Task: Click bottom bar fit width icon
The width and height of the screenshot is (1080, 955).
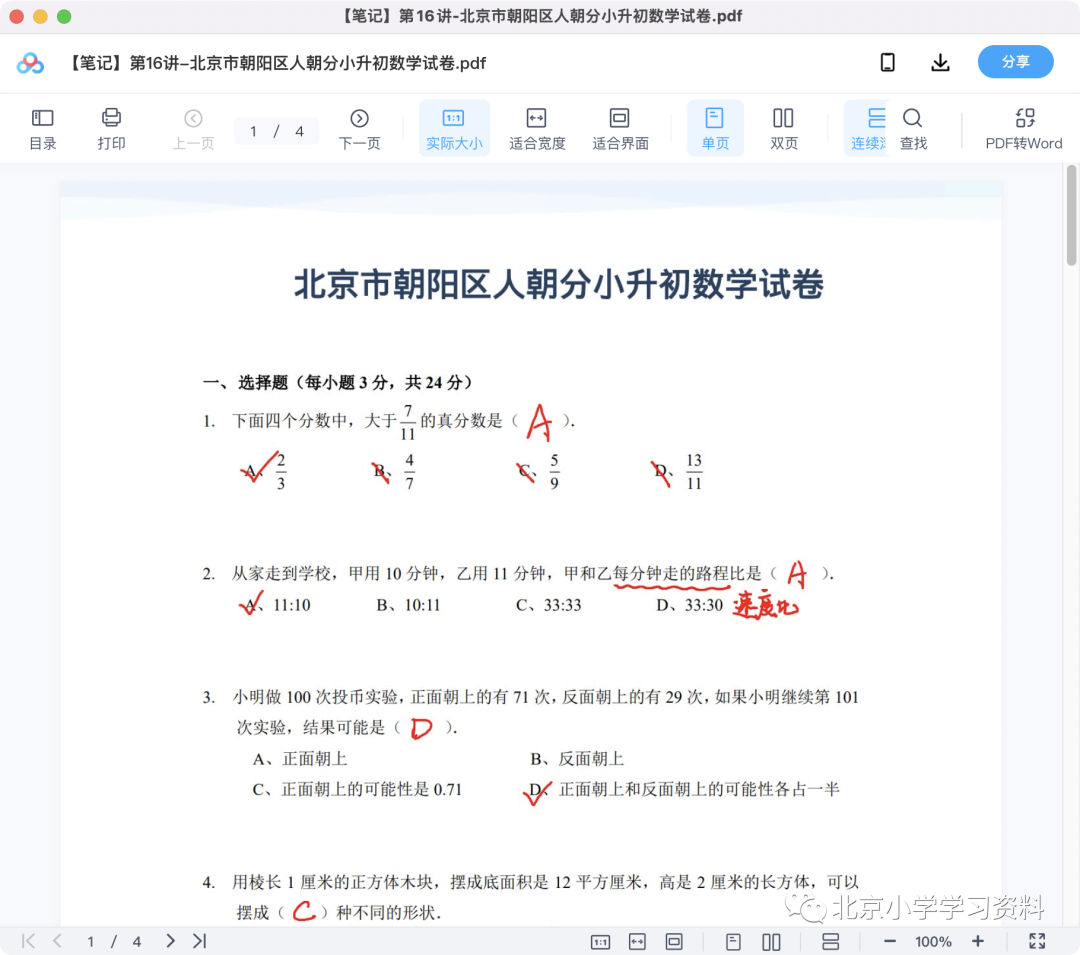Action: [637, 941]
